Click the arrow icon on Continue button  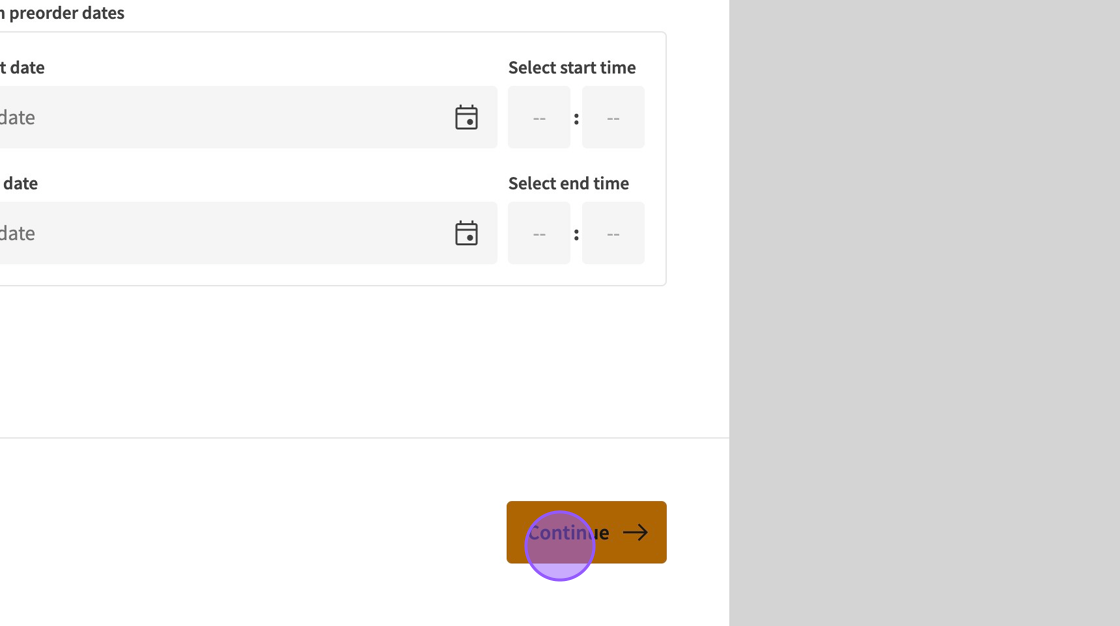click(x=635, y=533)
